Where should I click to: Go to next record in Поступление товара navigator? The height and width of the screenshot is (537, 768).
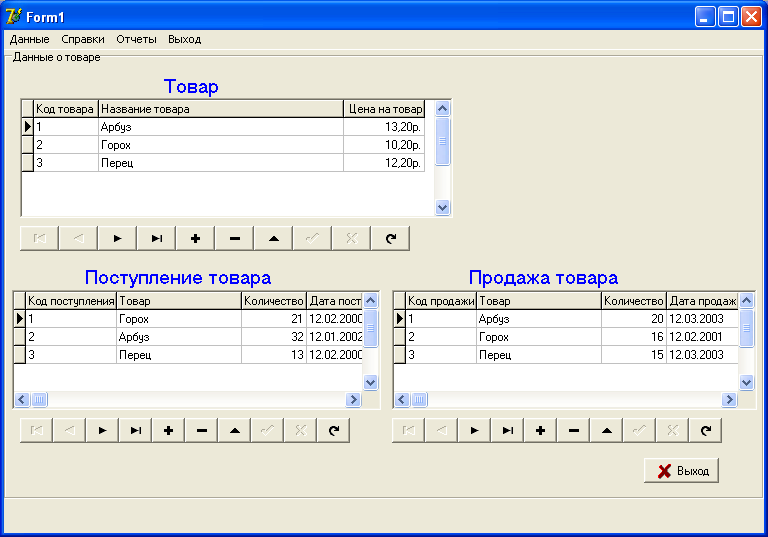[x=102, y=431]
